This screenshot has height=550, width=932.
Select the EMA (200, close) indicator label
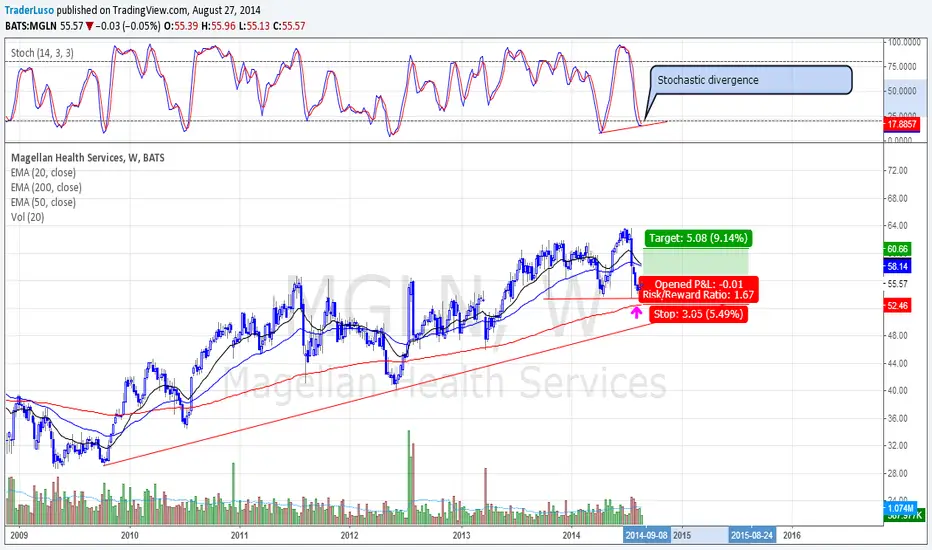(46, 187)
